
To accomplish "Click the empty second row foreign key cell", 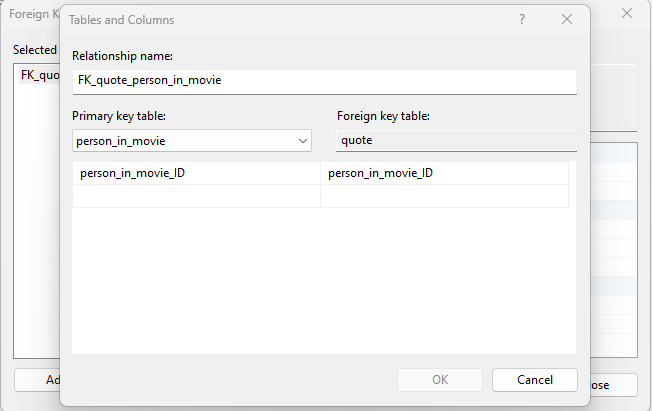I will (x=444, y=196).
